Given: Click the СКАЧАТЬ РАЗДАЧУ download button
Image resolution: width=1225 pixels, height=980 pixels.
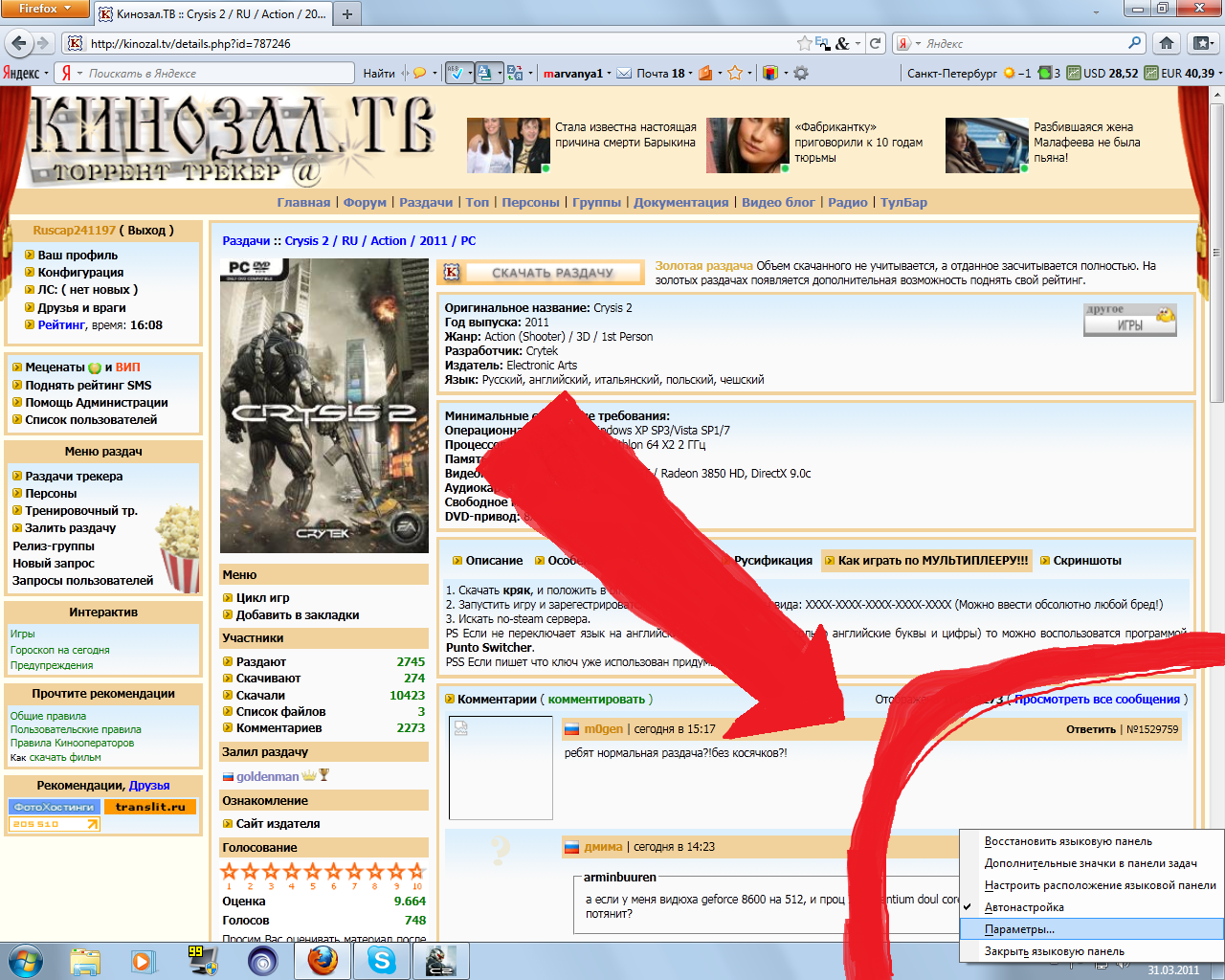Looking at the screenshot, I should point(543,273).
